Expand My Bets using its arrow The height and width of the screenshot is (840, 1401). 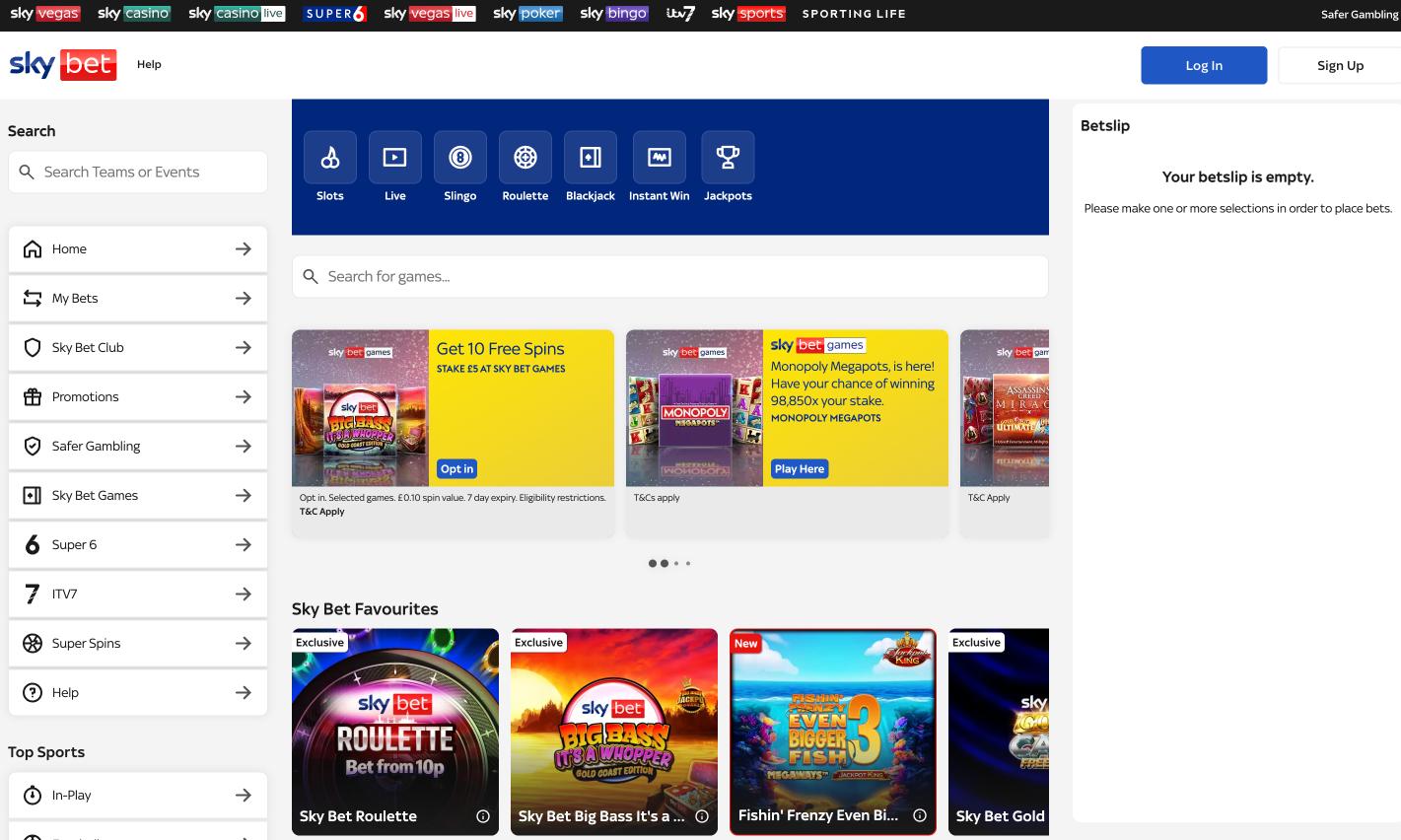(x=243, y=298)
